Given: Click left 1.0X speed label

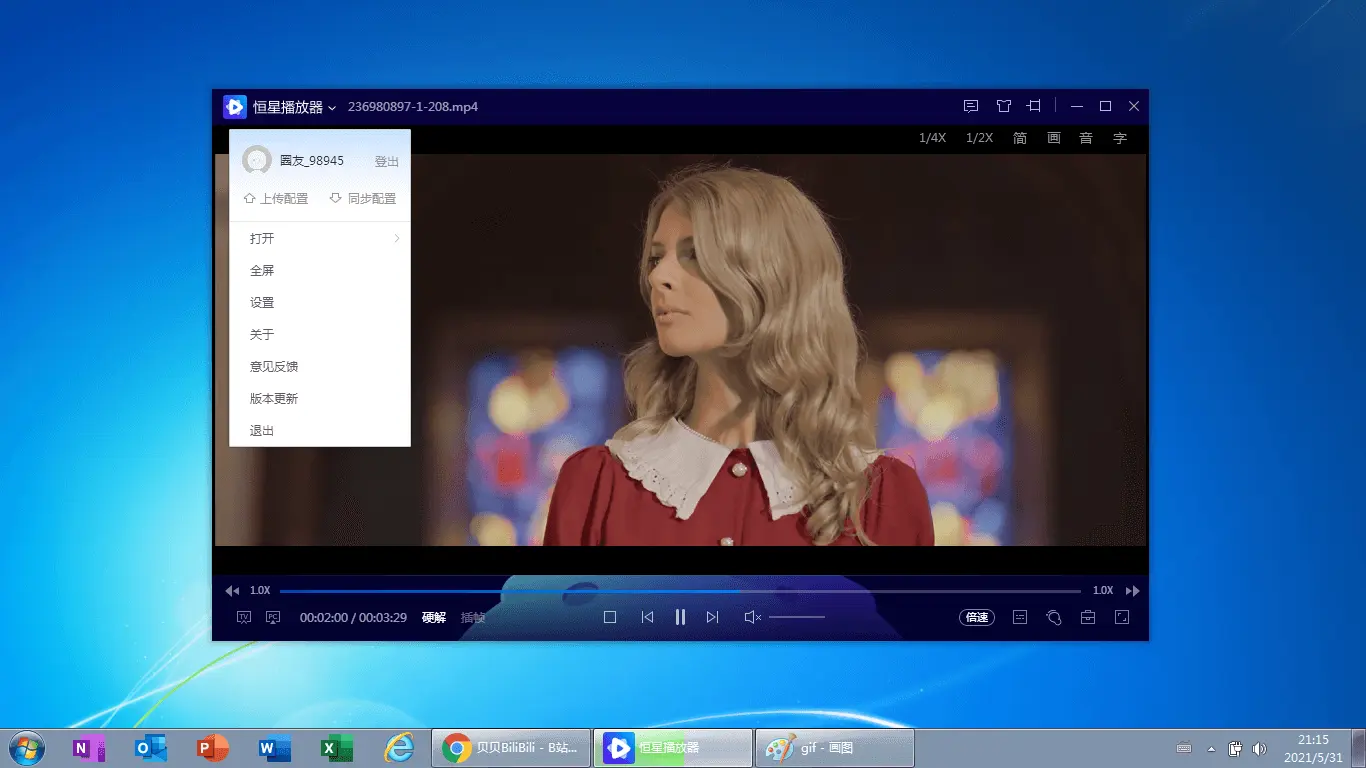Looking at the screenshot, I should pyautogui.click(x=260, y=591).
